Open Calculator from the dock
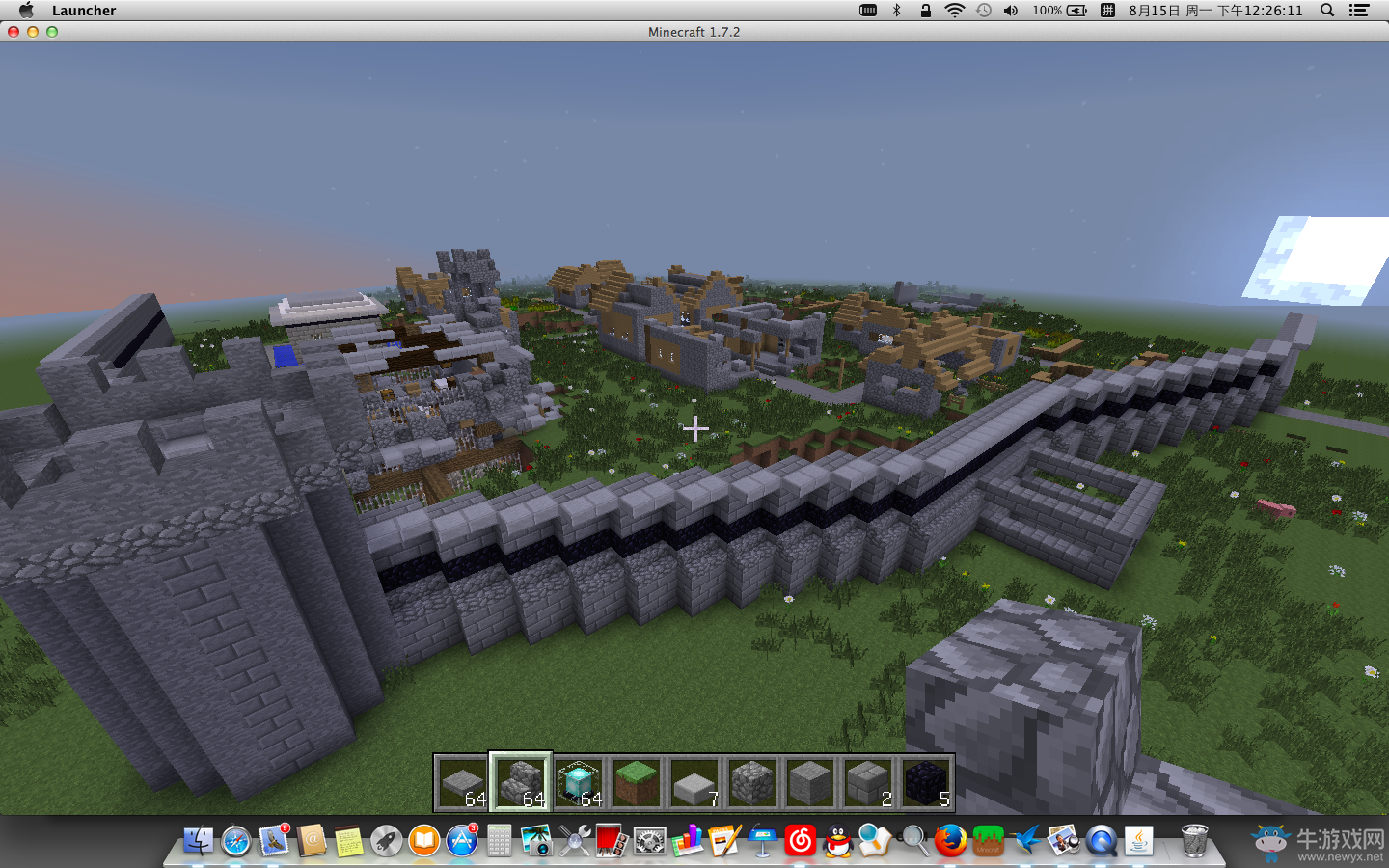This screenshot has height=868, width=1389. [499, 841]
